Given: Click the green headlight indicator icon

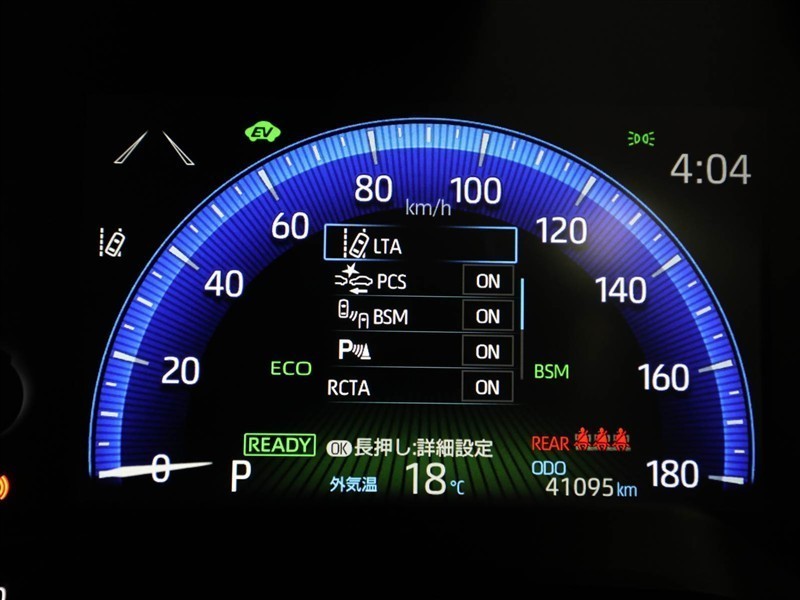Looking at the screenshot, I should point(641,139).
